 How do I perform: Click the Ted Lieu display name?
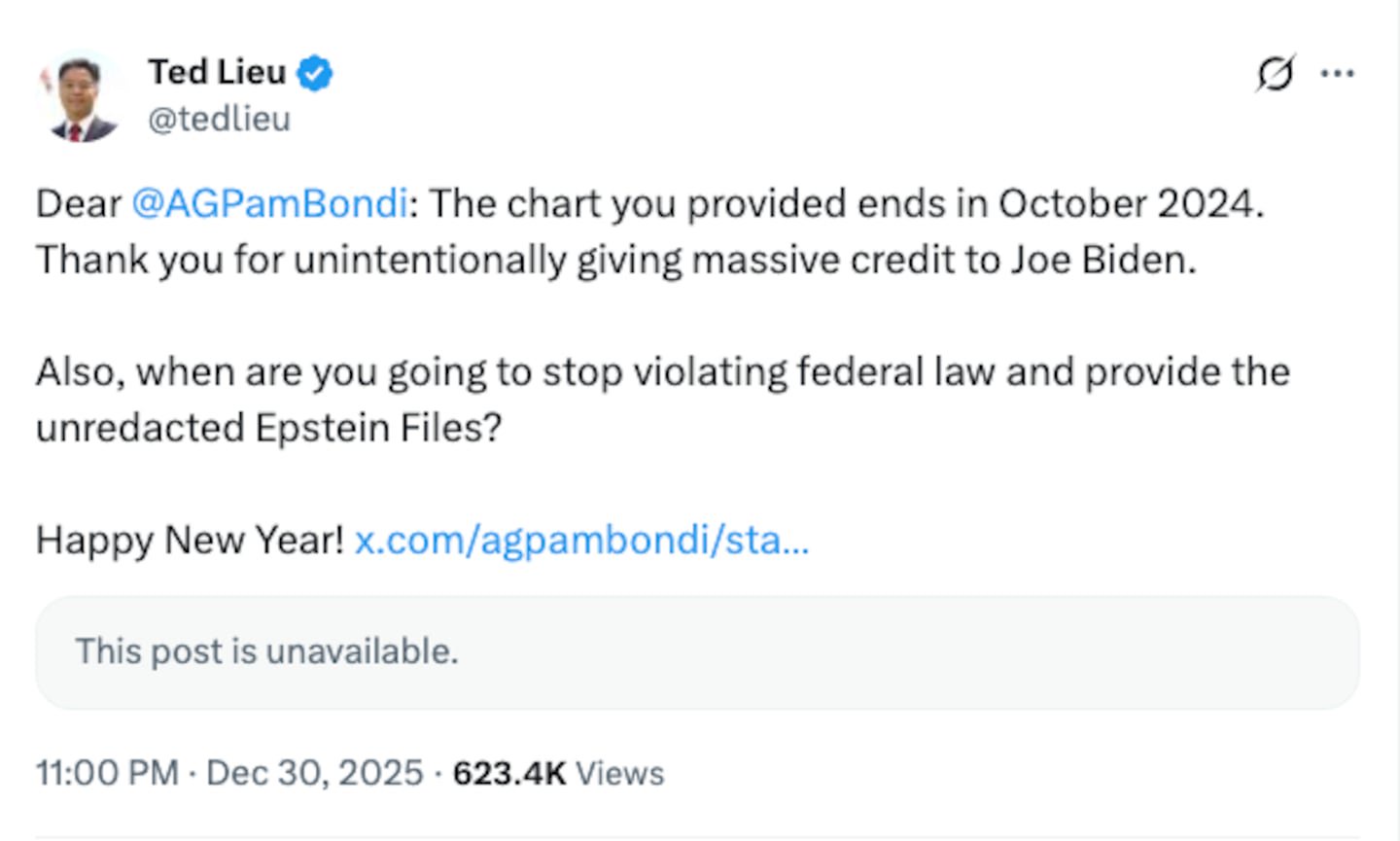click(217, 72)
